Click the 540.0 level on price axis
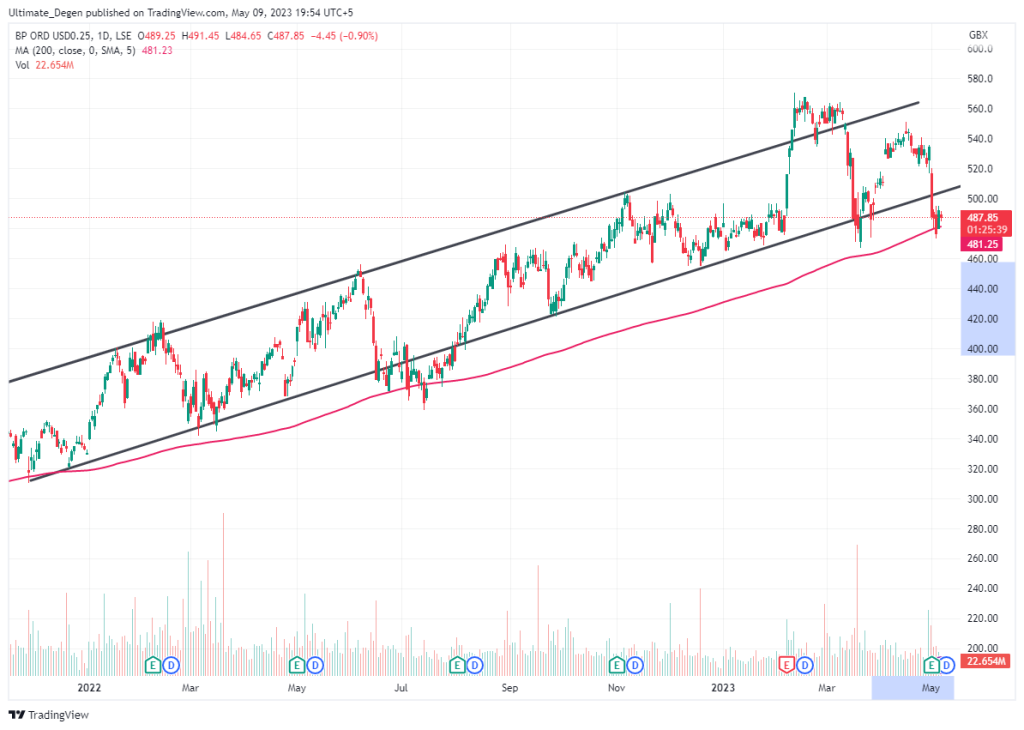This screenshot has width=1024, height=730. (980, 138)
